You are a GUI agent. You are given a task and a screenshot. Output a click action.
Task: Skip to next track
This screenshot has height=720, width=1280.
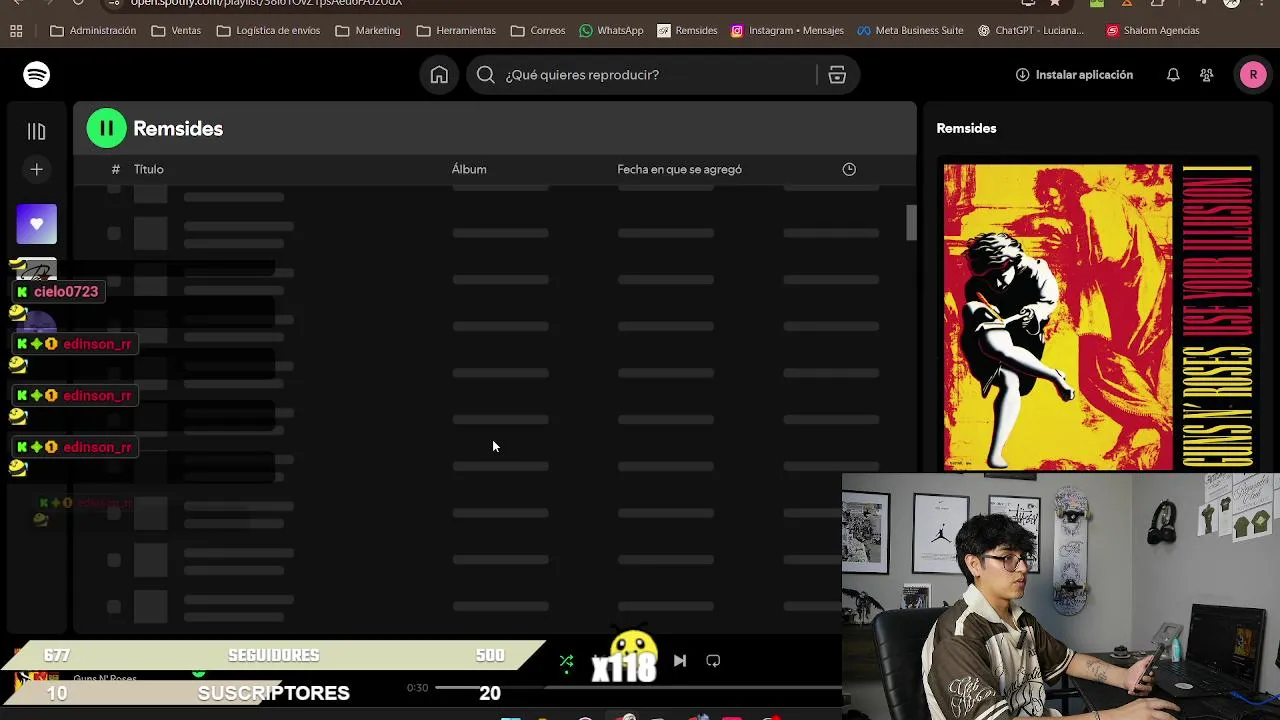click(680, 661)
